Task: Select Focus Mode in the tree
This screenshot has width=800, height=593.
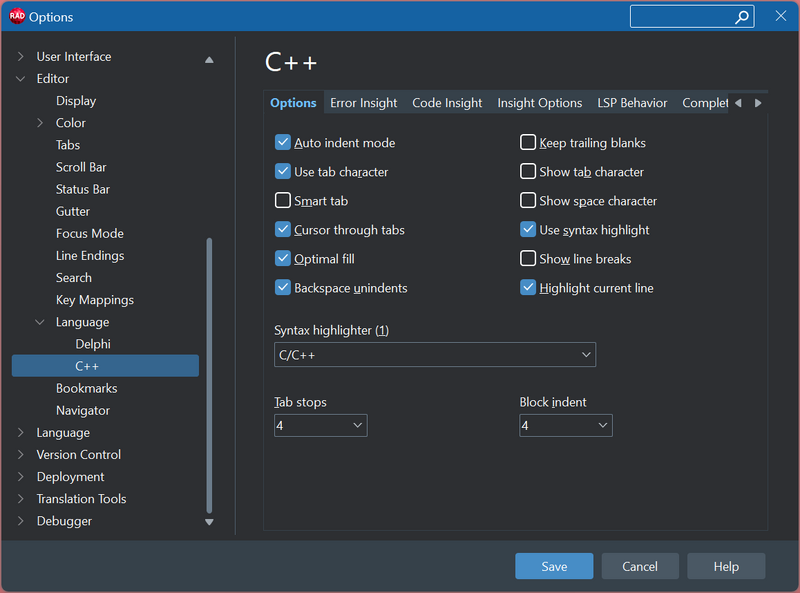Action: pyautogui.click(x=90, y=234)
